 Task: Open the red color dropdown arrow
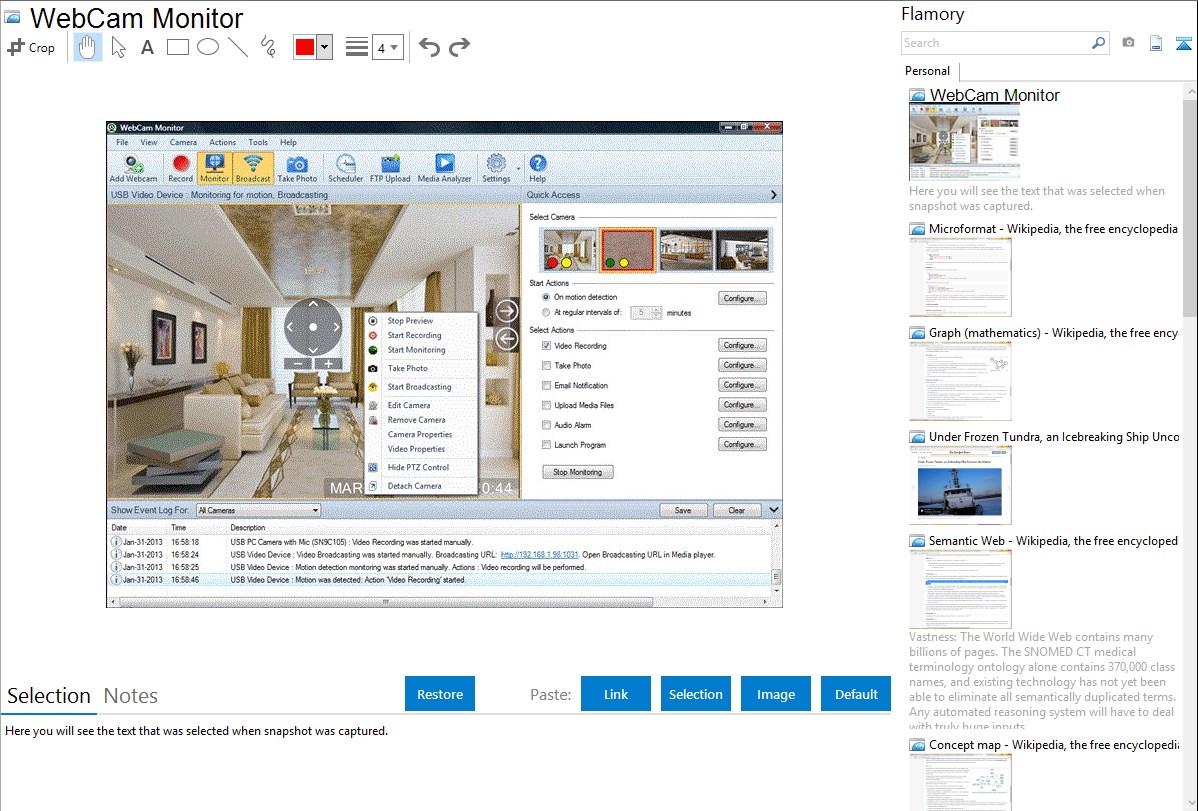[x=325, y=47]
